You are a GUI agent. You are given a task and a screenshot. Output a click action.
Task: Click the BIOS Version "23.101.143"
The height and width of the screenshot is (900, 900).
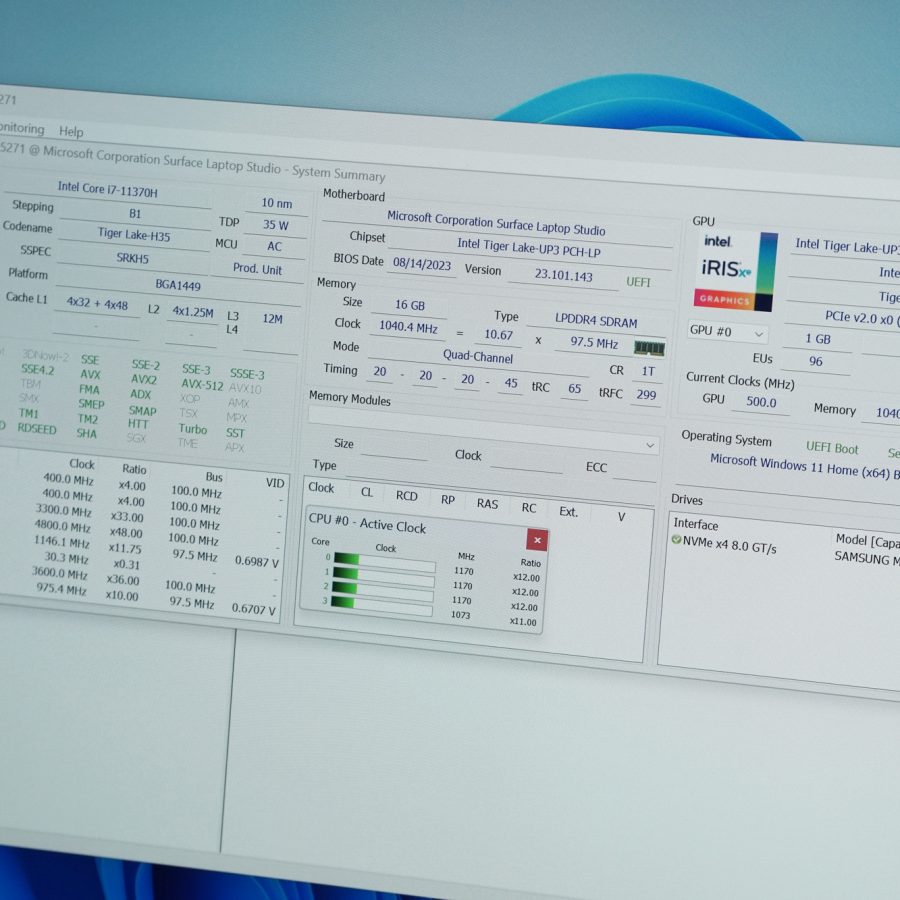pyautogui.click(x=563, y=276)
